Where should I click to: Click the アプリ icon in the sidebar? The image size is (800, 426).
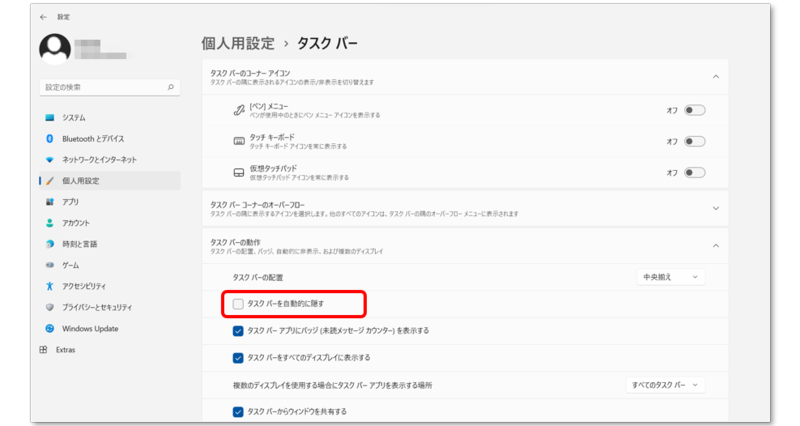coord(49,202)
